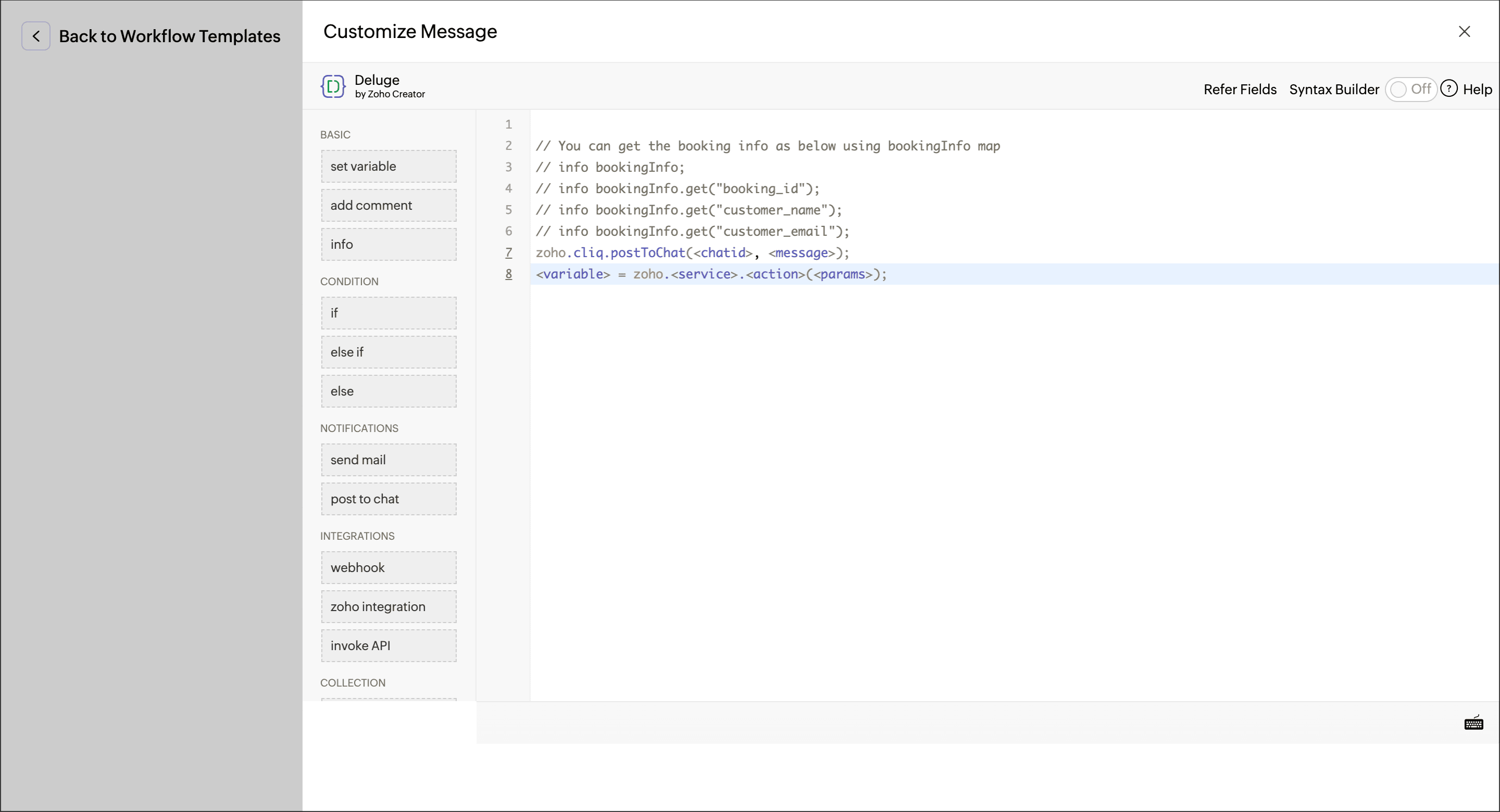Choose the info statement block
This screenshot has width=1500, height=812.
[389, 245]
